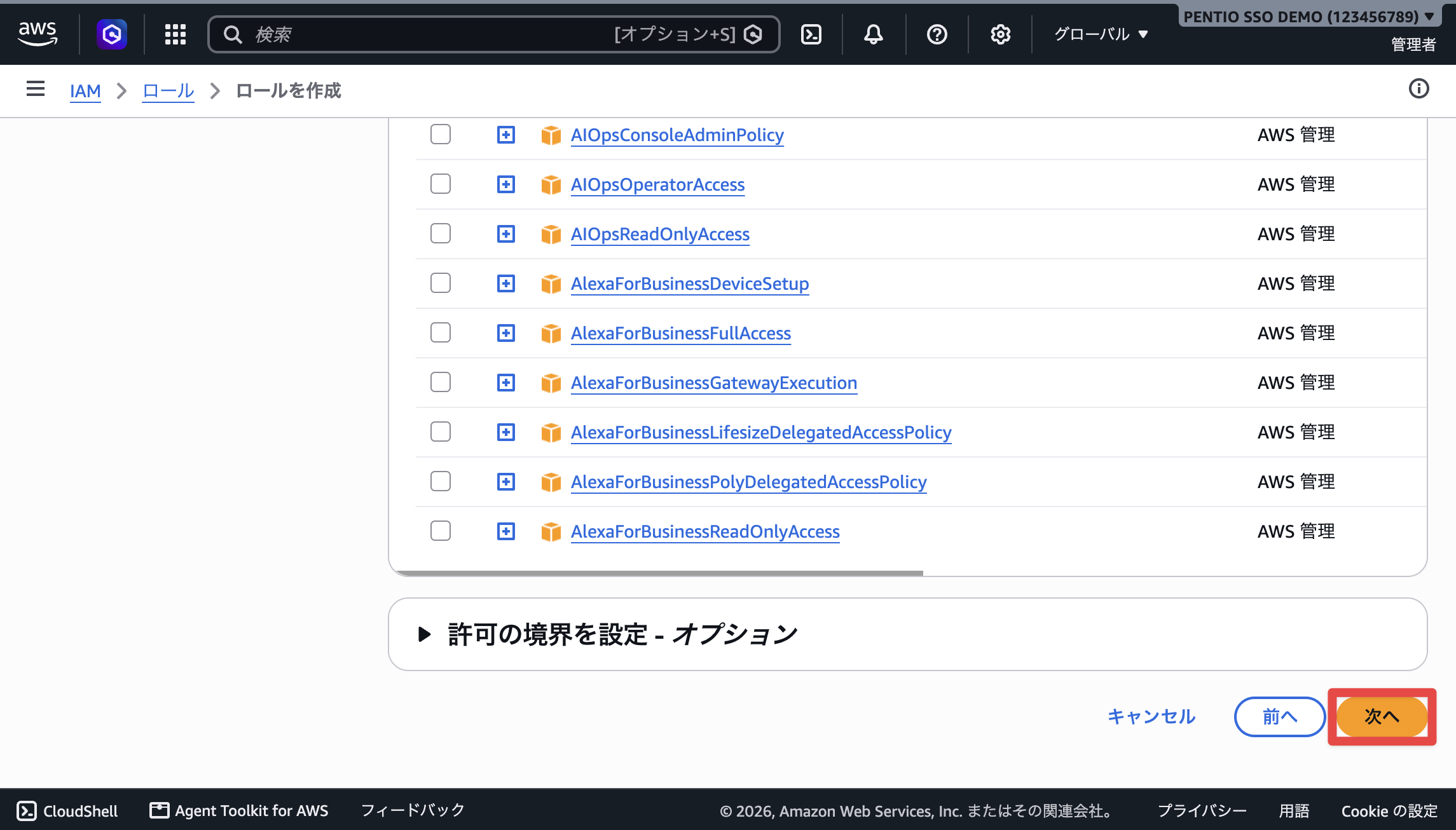Open Agent Toolkit for AWS
1456x830 pixels.
coord(239,811)
